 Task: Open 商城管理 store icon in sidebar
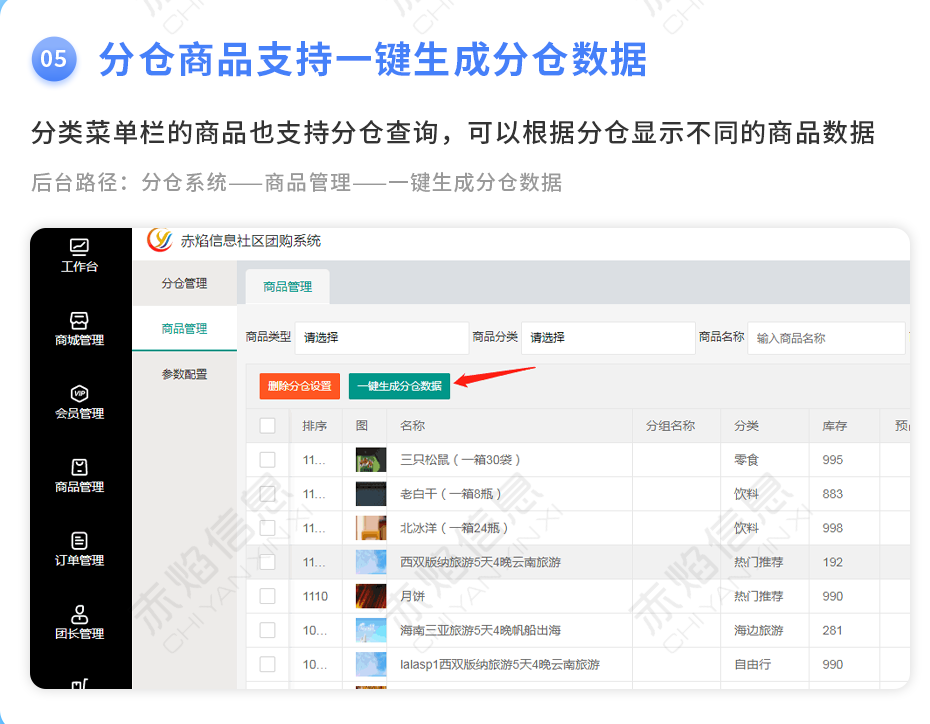79,320
